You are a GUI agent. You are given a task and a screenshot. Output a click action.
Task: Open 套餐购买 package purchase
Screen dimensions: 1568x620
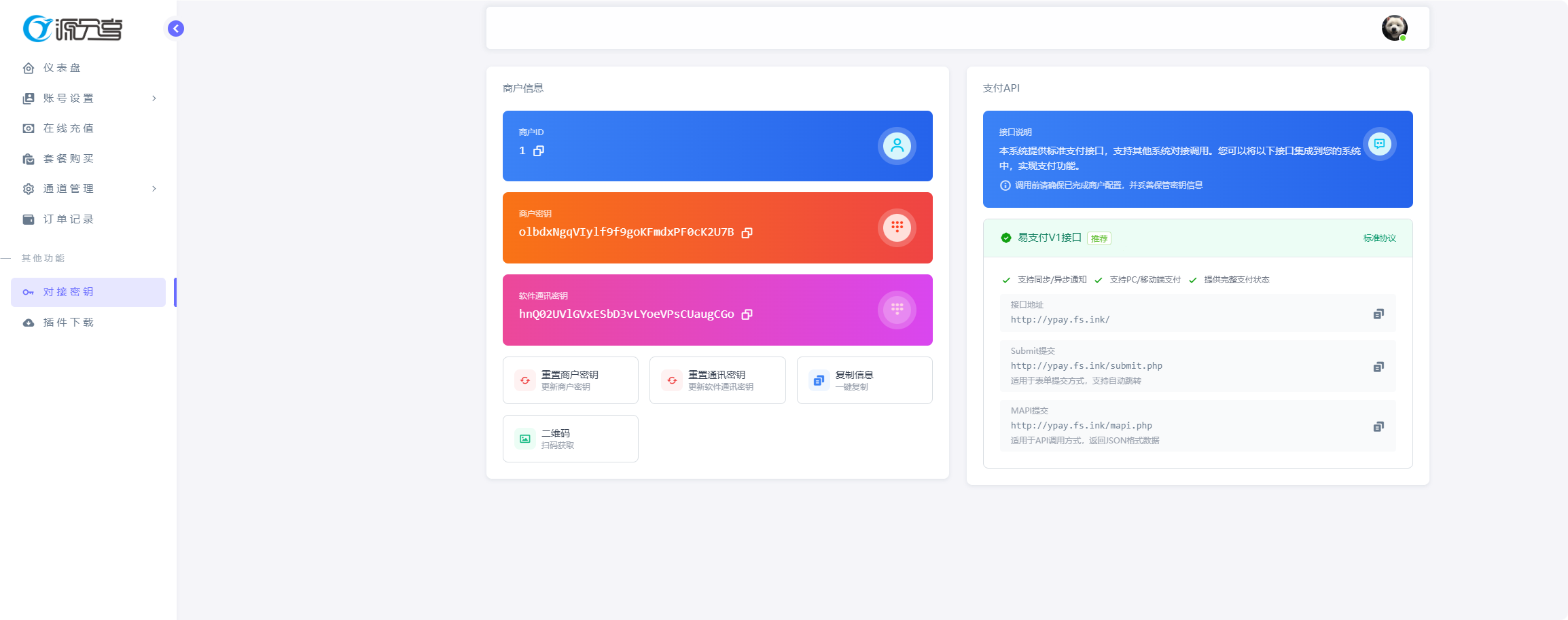point(28,158)
